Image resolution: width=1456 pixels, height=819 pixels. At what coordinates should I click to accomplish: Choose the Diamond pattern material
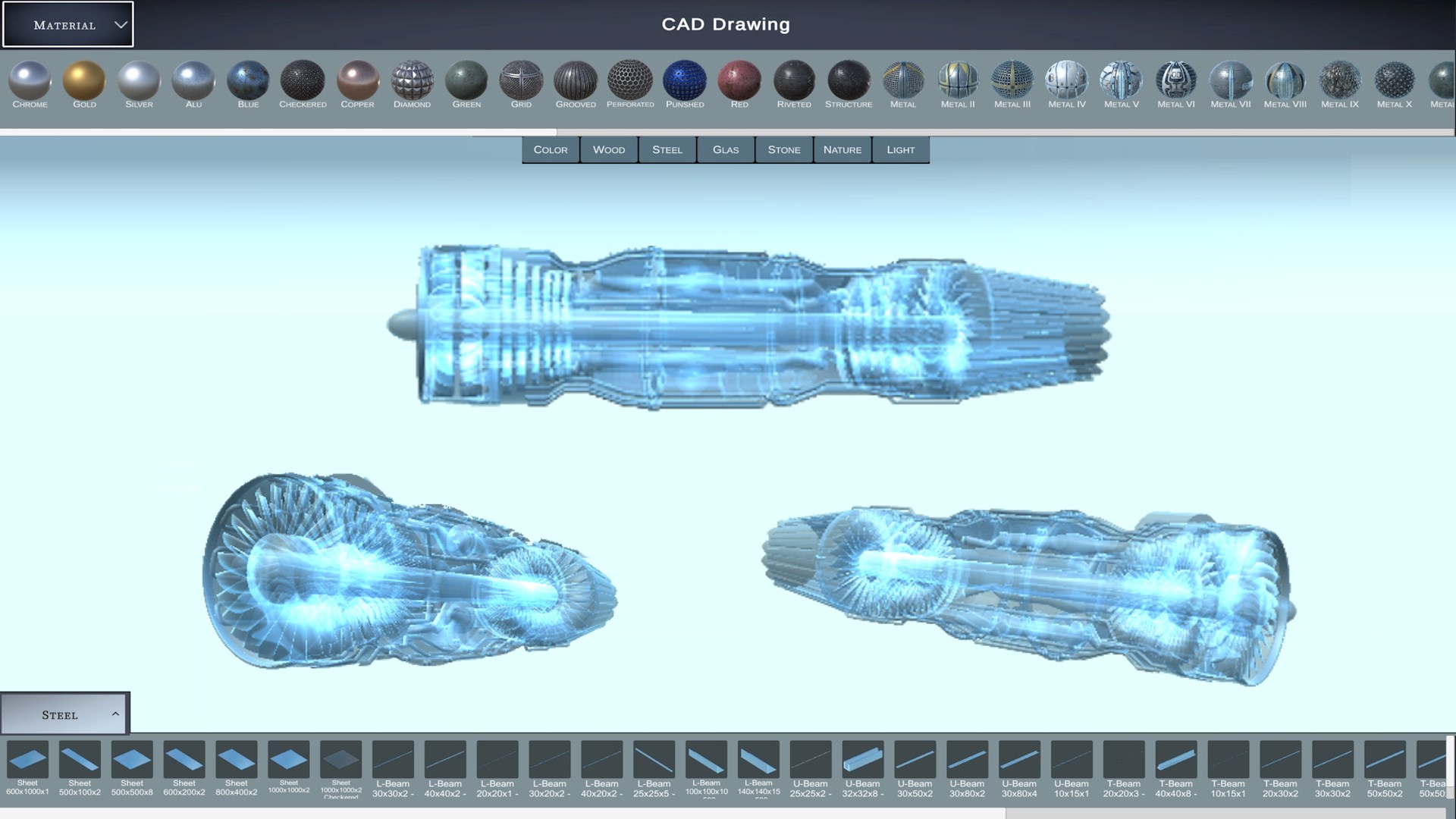click(412, 80)
